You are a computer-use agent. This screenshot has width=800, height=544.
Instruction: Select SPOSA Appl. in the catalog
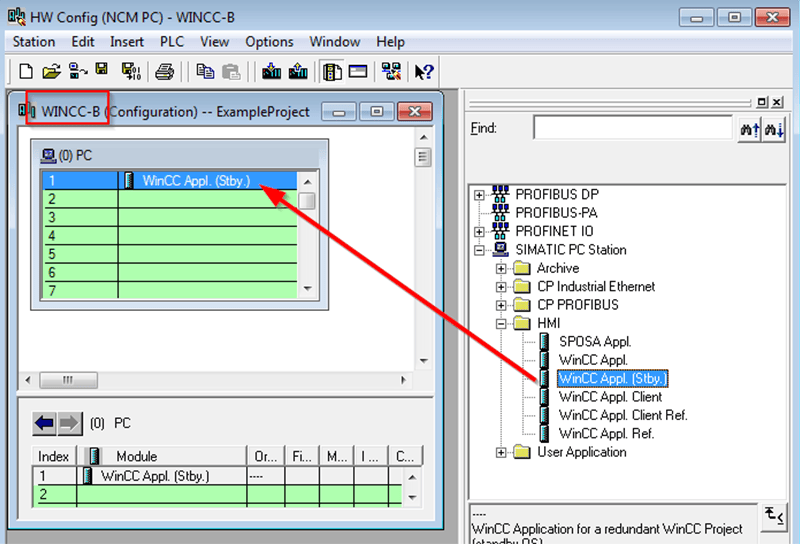pyautogui.click(x=595, y=341)
